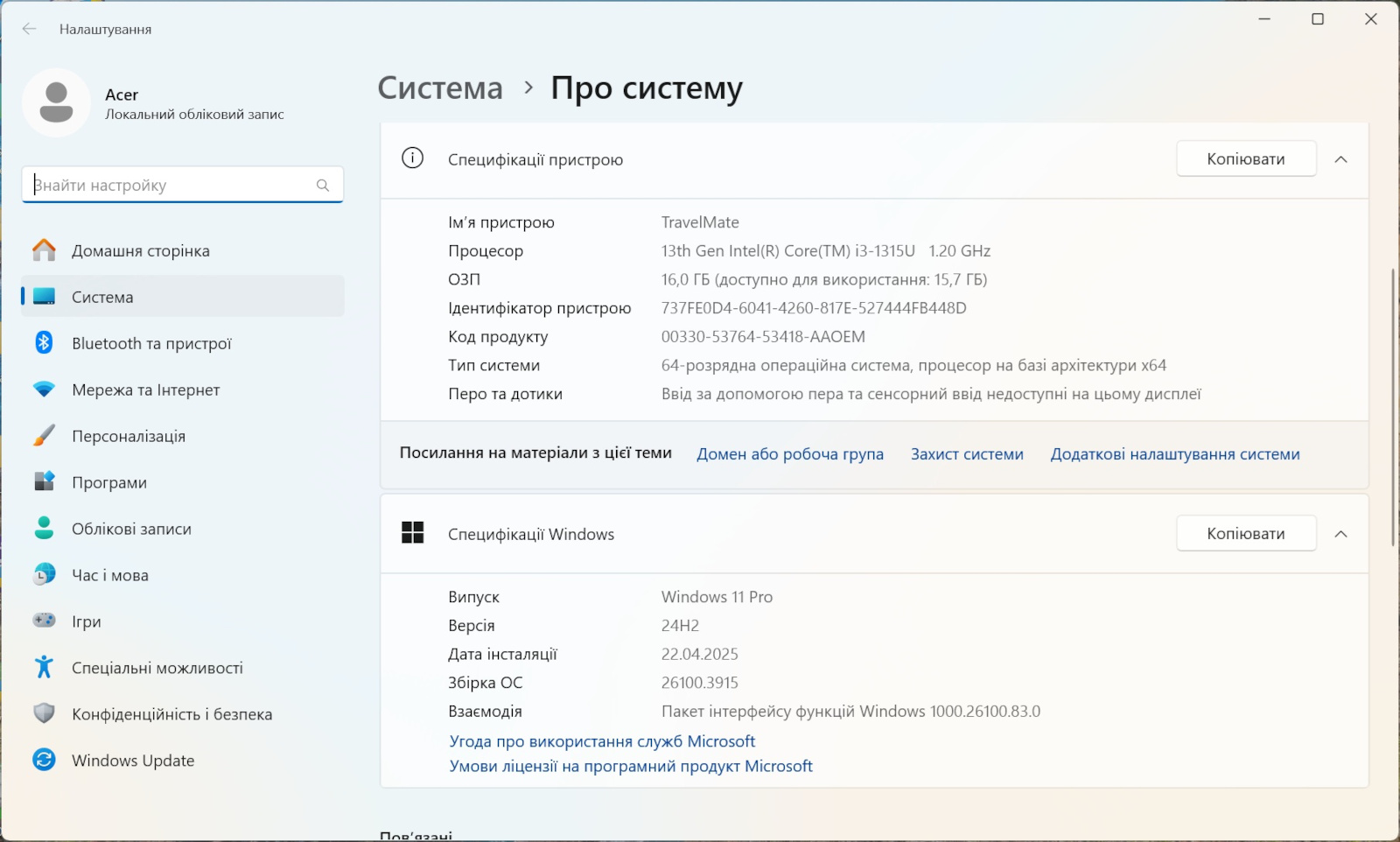Click the product code 00330-53764-53418-AAOEM
Screen dimensions: 1400x842
(763, 337)
